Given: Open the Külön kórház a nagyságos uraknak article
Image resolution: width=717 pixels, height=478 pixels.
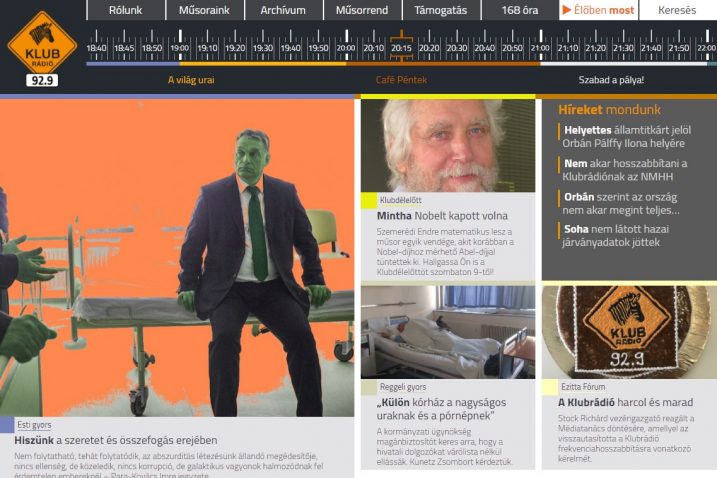Looking at the screenshot, I should click(x=441, y=409).
